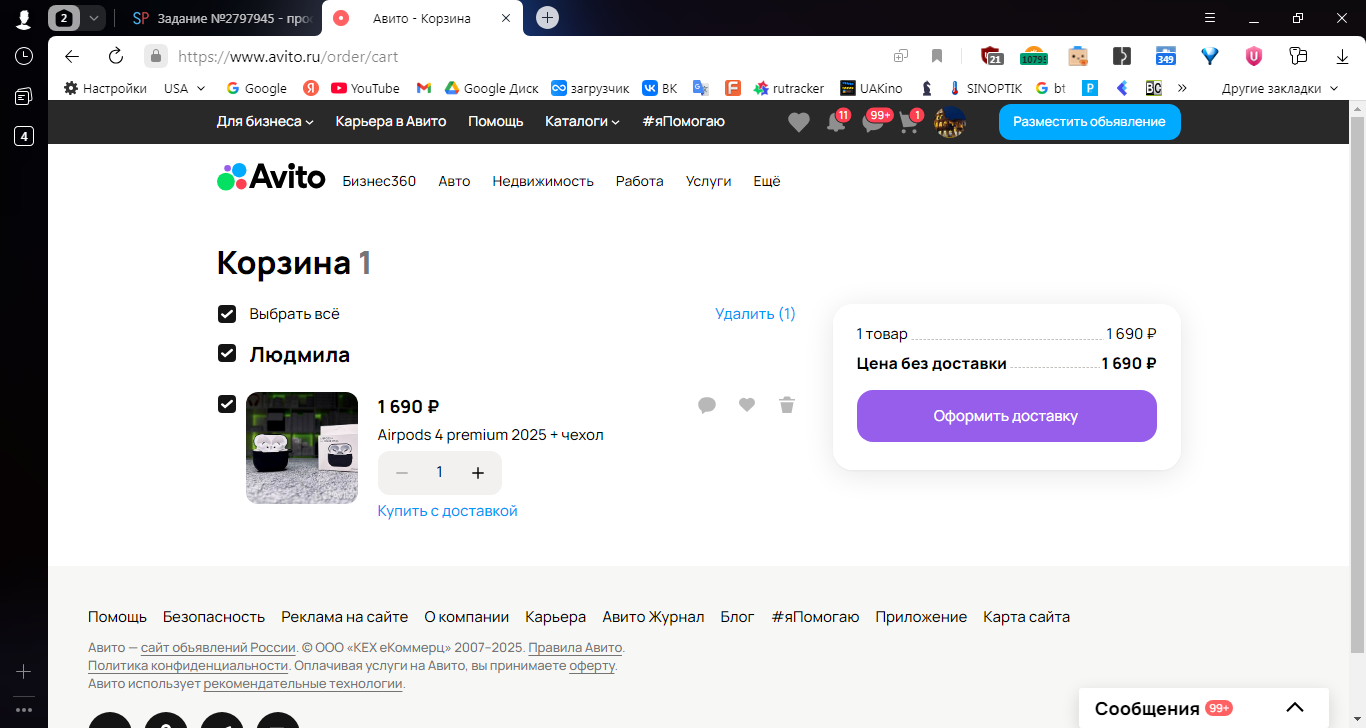Increase Airpods quantity with plus
The height and width of the screenshot is (728, 1366).
[478, 473]
